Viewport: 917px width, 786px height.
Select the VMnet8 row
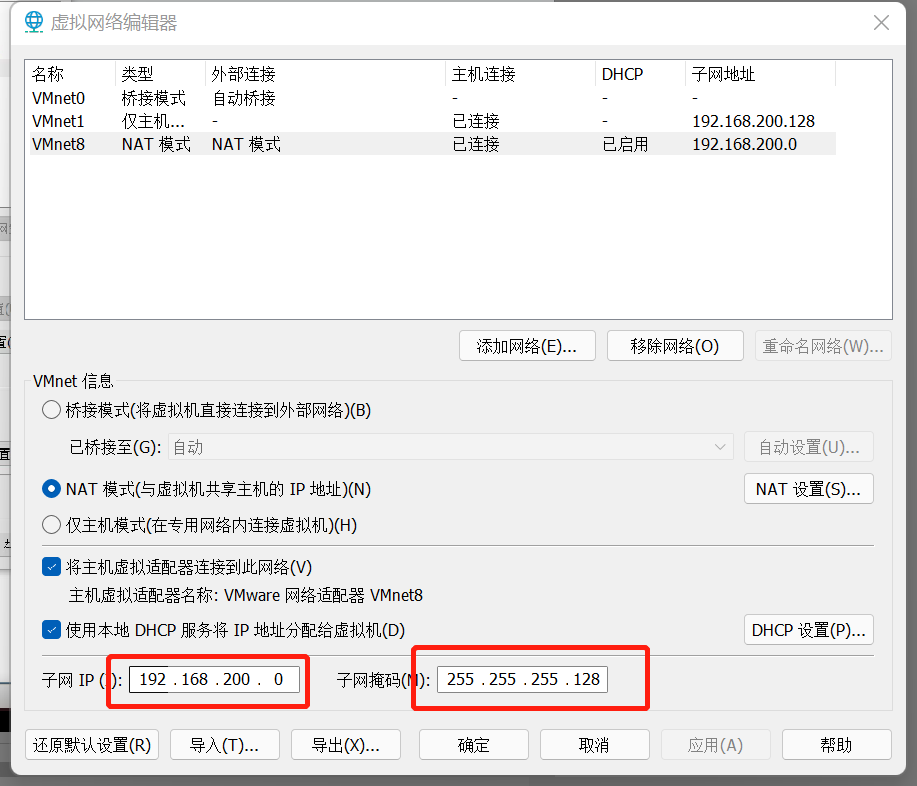(x=433, y=144)
